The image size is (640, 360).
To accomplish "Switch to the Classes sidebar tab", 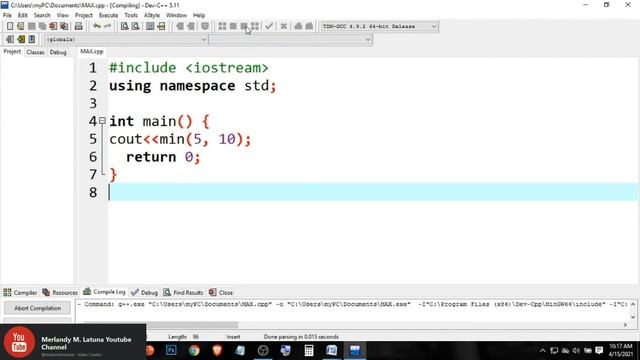I will 36,52.
